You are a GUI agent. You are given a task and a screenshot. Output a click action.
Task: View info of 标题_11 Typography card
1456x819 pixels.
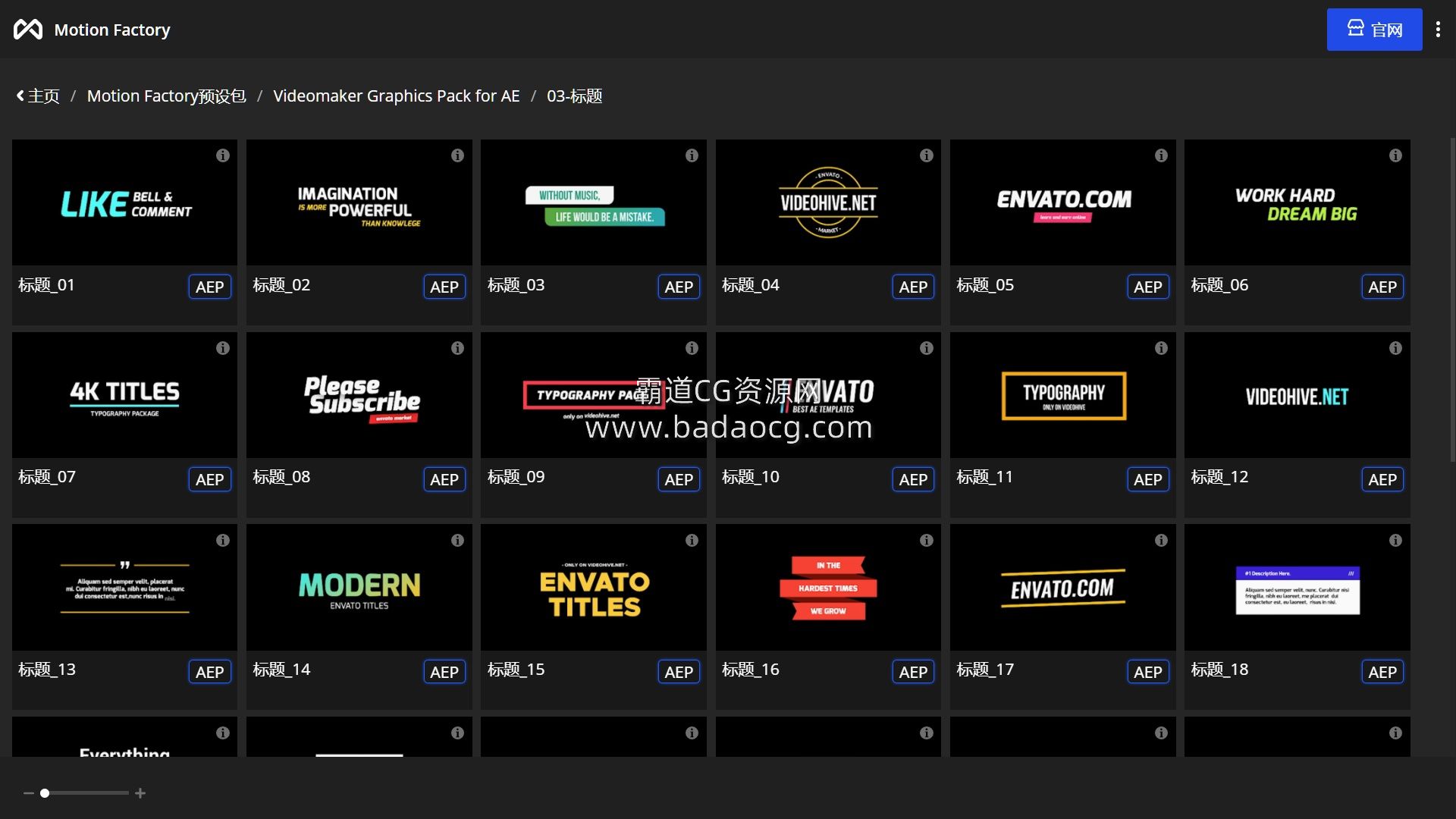click(1161, 348)
